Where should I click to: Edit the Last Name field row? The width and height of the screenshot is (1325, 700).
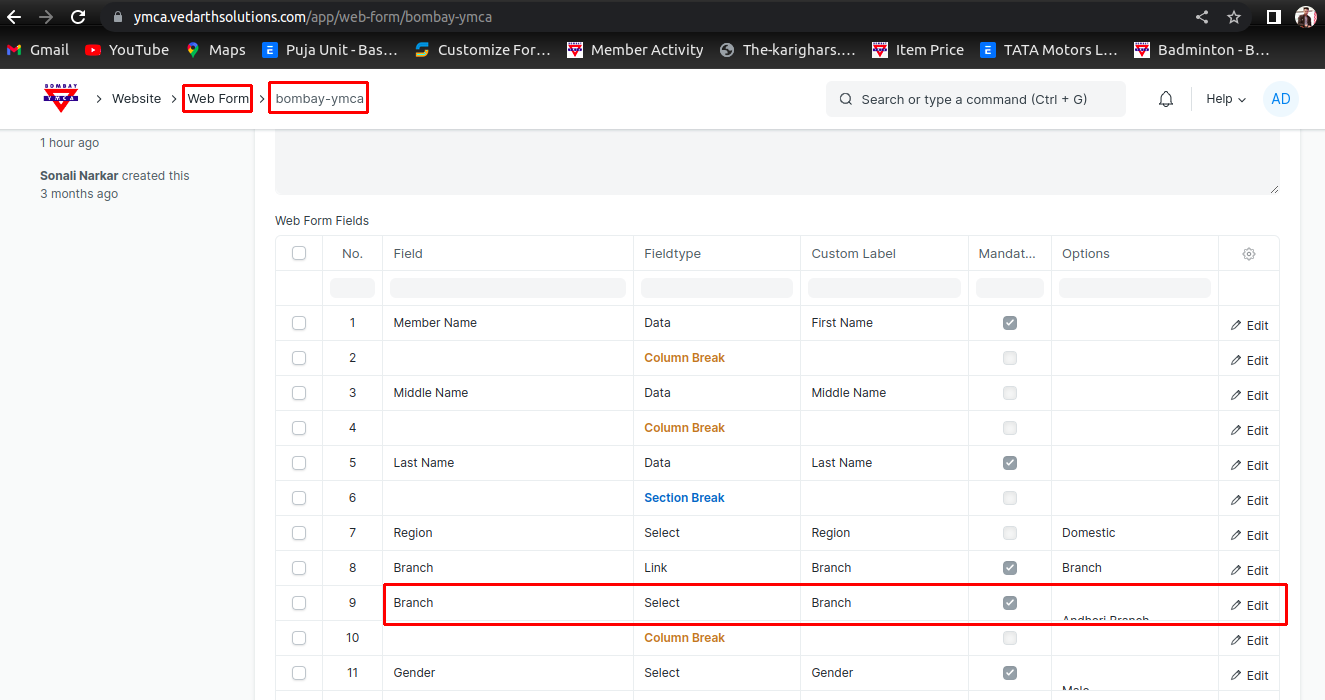(x=1249, y=465)
